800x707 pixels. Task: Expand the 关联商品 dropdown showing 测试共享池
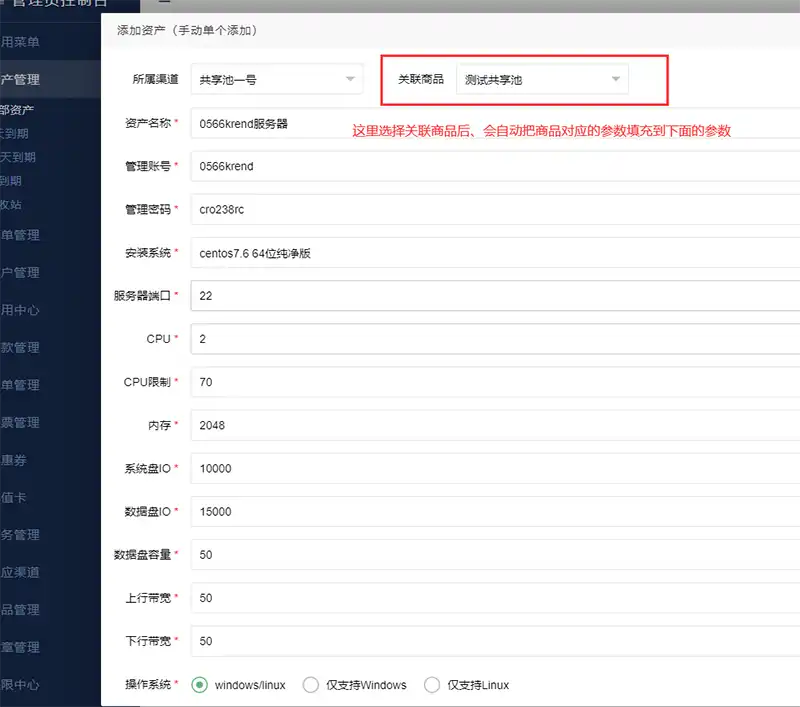(542, 79)
